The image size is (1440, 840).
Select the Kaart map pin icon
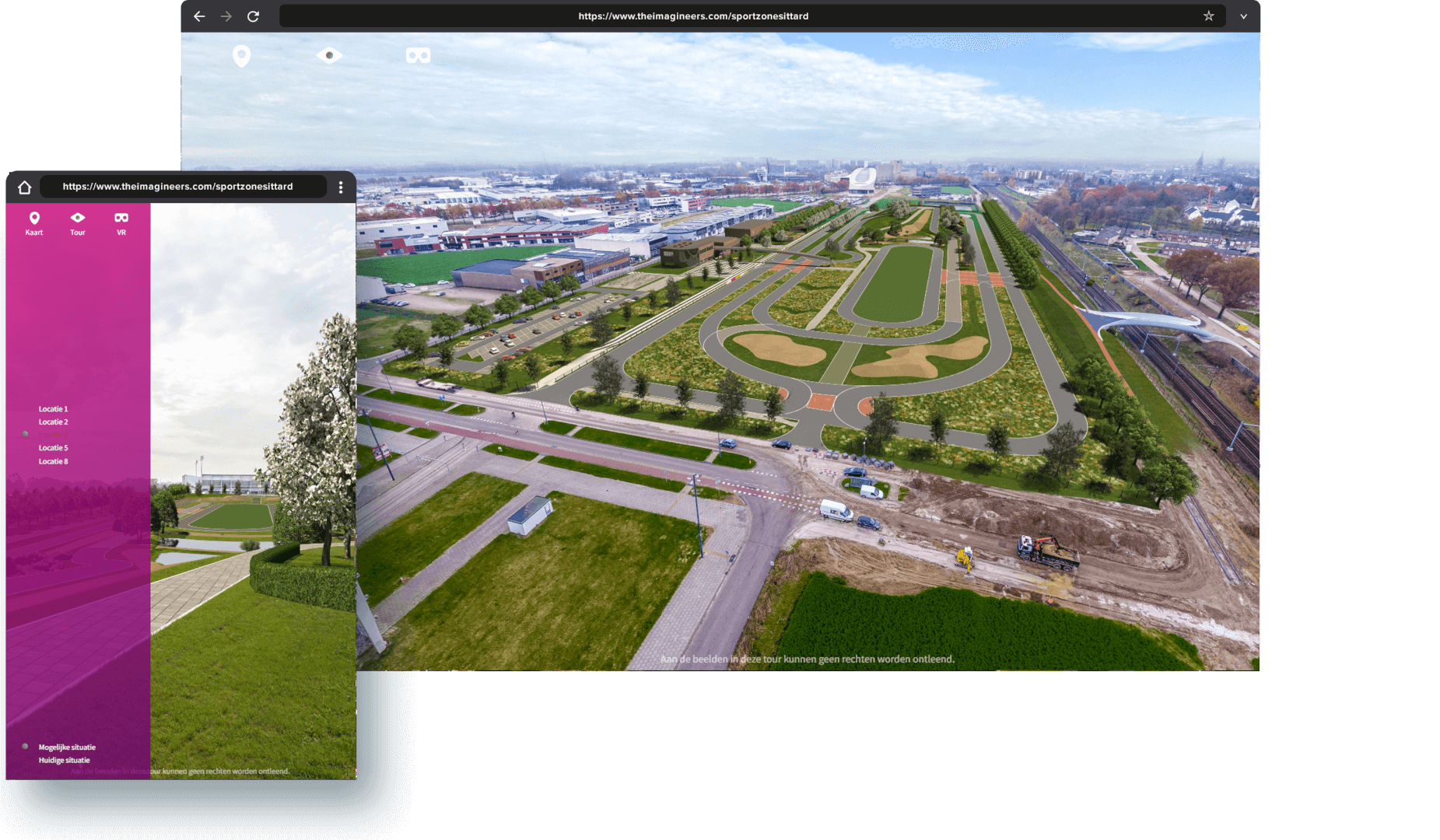click(x=241, y=55)
